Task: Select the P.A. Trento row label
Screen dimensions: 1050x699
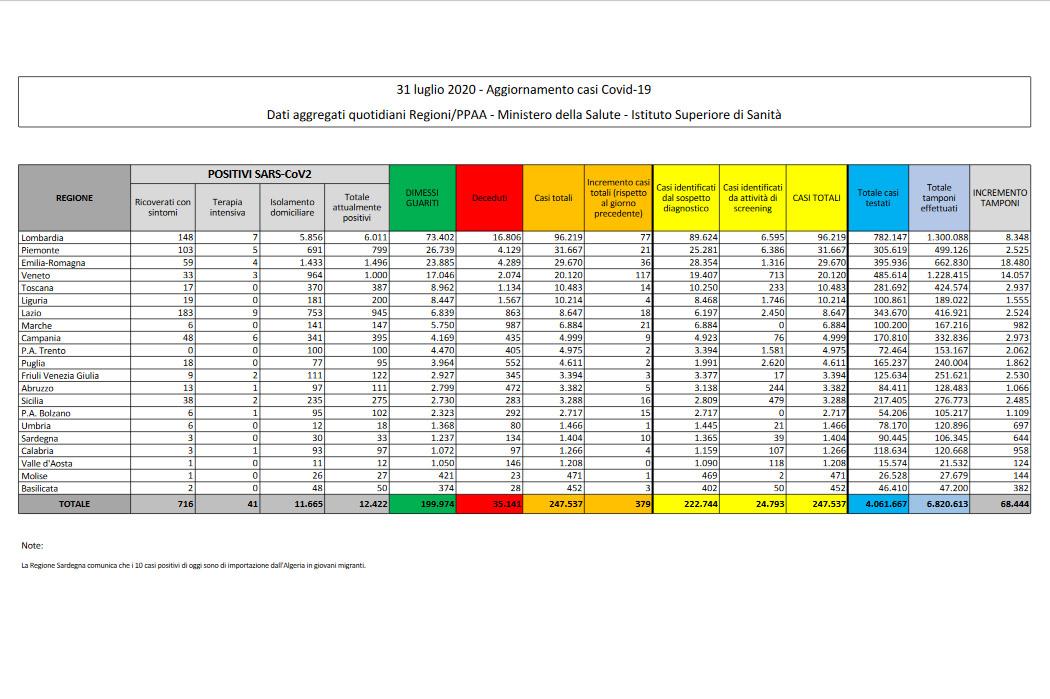Action: (x=43, y=351)
